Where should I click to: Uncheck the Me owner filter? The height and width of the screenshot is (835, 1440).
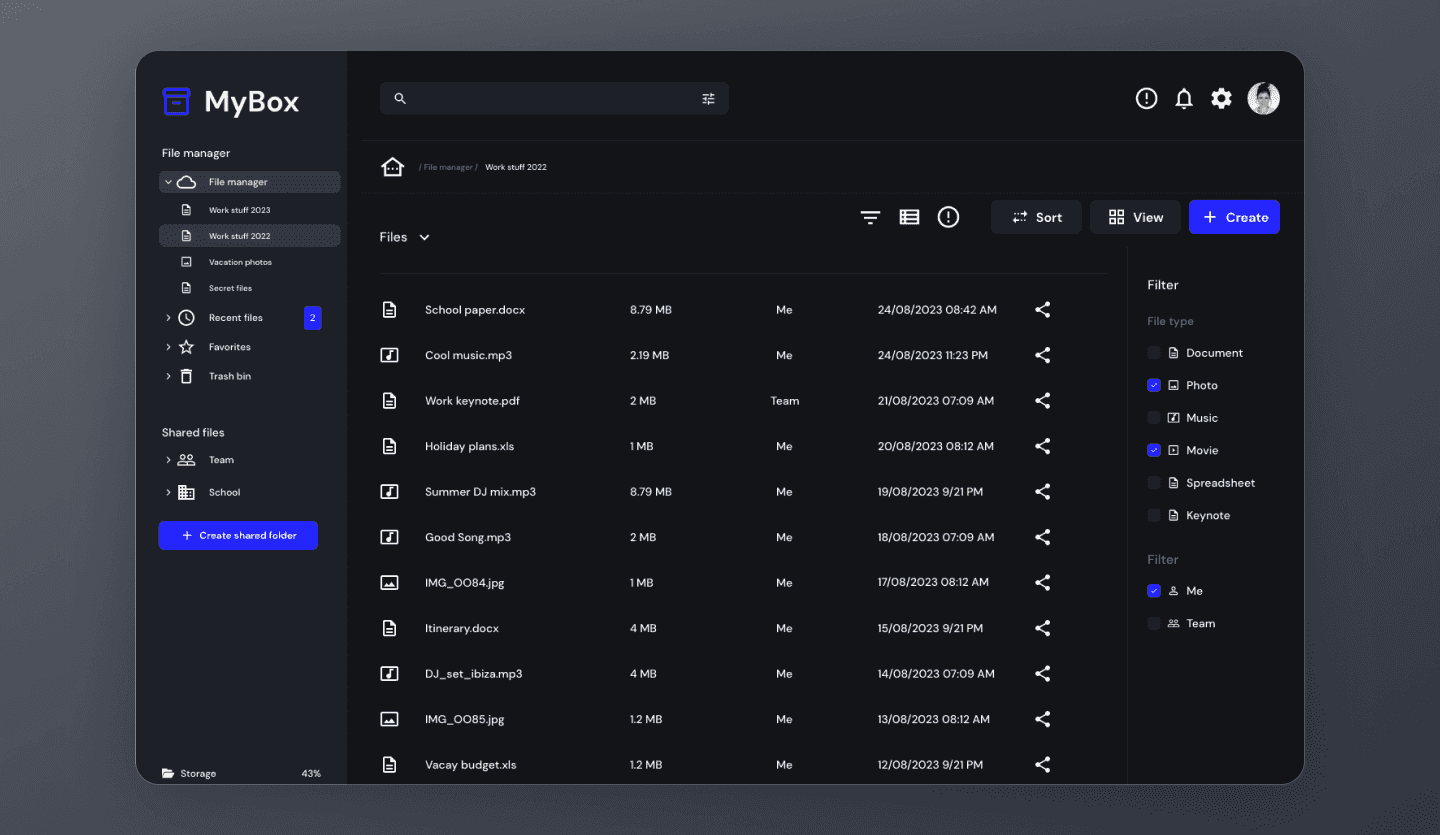pos(1154,591)
